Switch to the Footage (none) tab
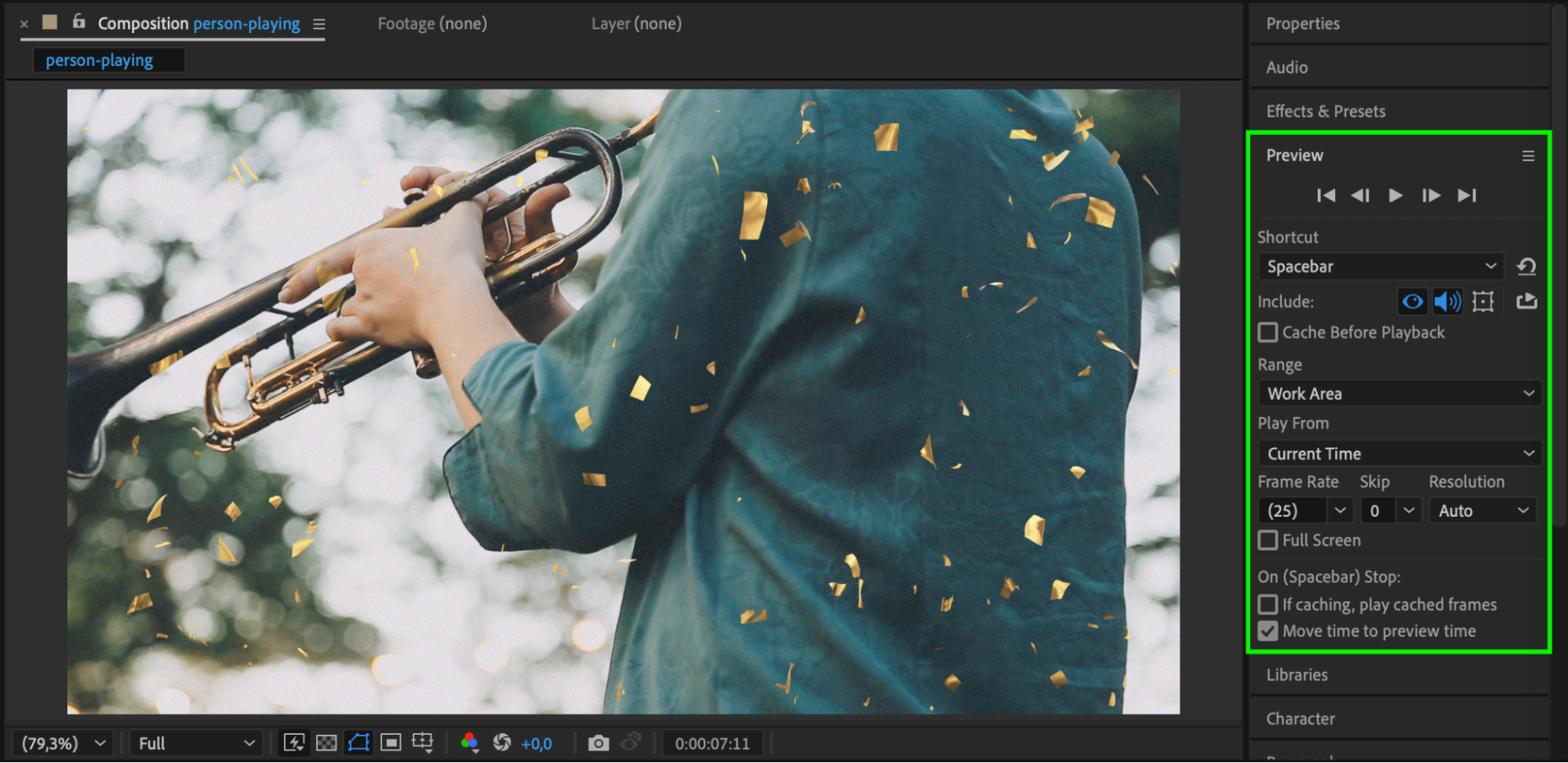 [x=432, y=24]
